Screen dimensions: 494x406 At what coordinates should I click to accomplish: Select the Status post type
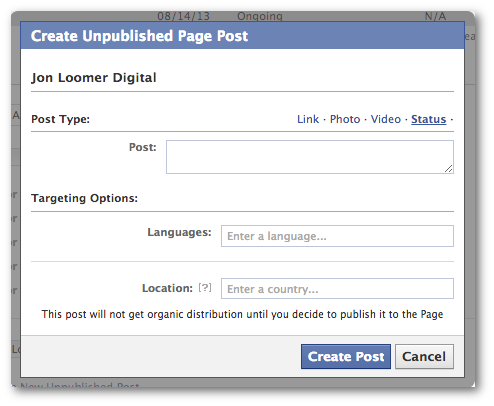click(428, 119)
